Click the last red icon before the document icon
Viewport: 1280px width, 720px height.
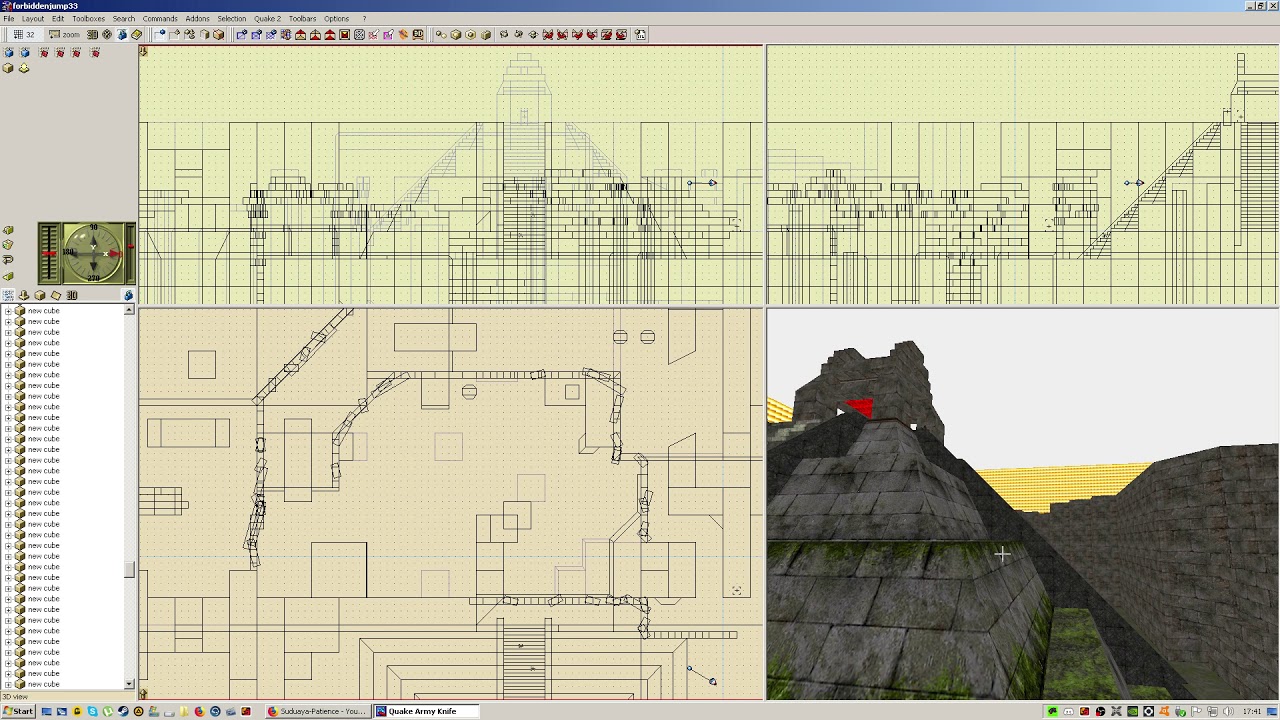coord(621,34)
